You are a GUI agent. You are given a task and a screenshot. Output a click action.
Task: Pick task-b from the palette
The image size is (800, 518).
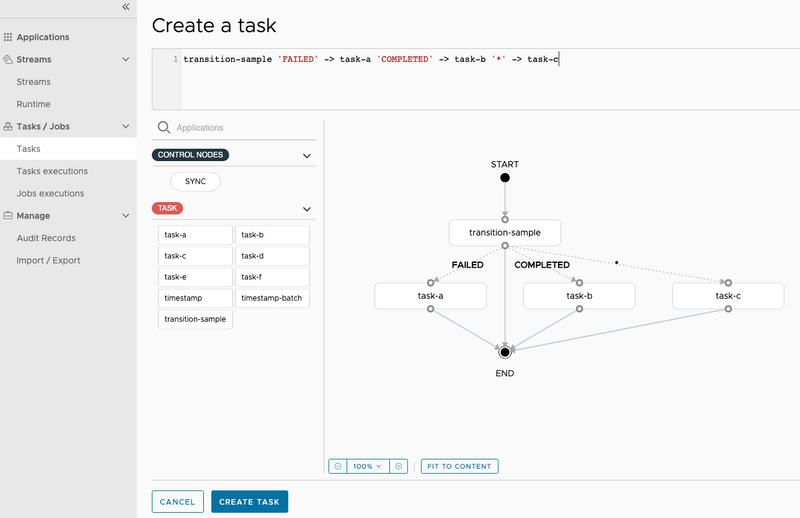[272, 235]
